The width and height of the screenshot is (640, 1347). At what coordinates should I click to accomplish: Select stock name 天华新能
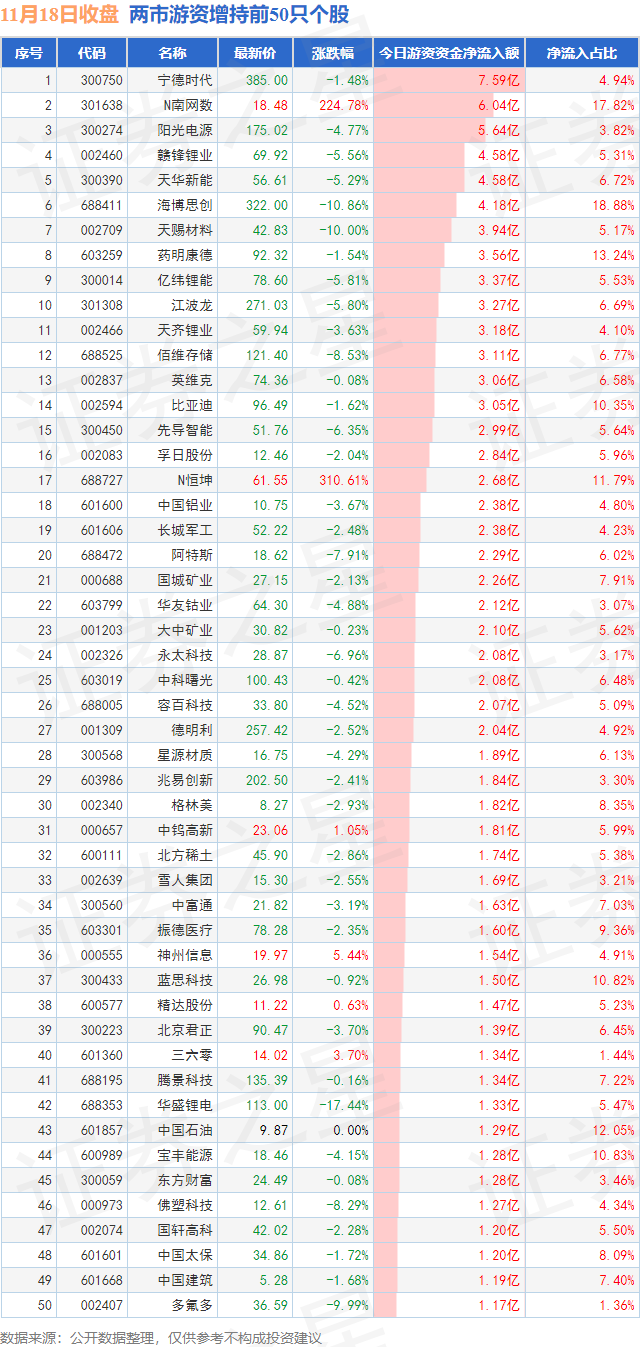click(186, 180)
